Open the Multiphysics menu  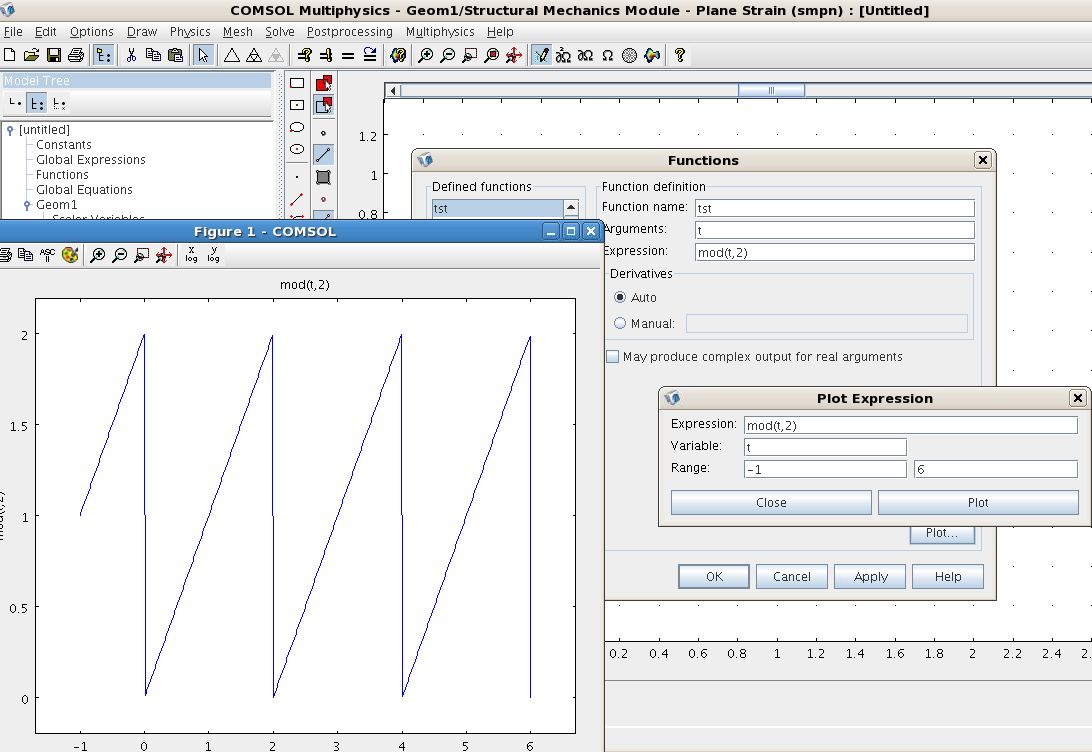439,31
